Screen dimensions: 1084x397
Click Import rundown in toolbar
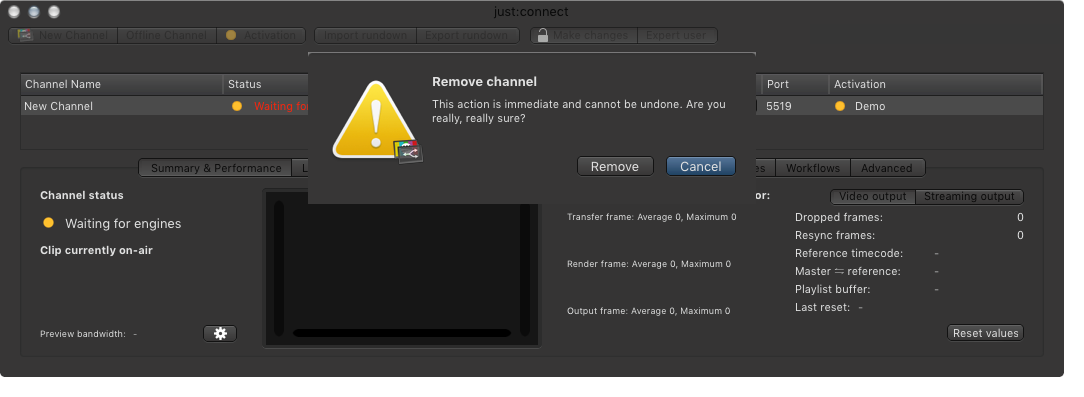(365, 35)
